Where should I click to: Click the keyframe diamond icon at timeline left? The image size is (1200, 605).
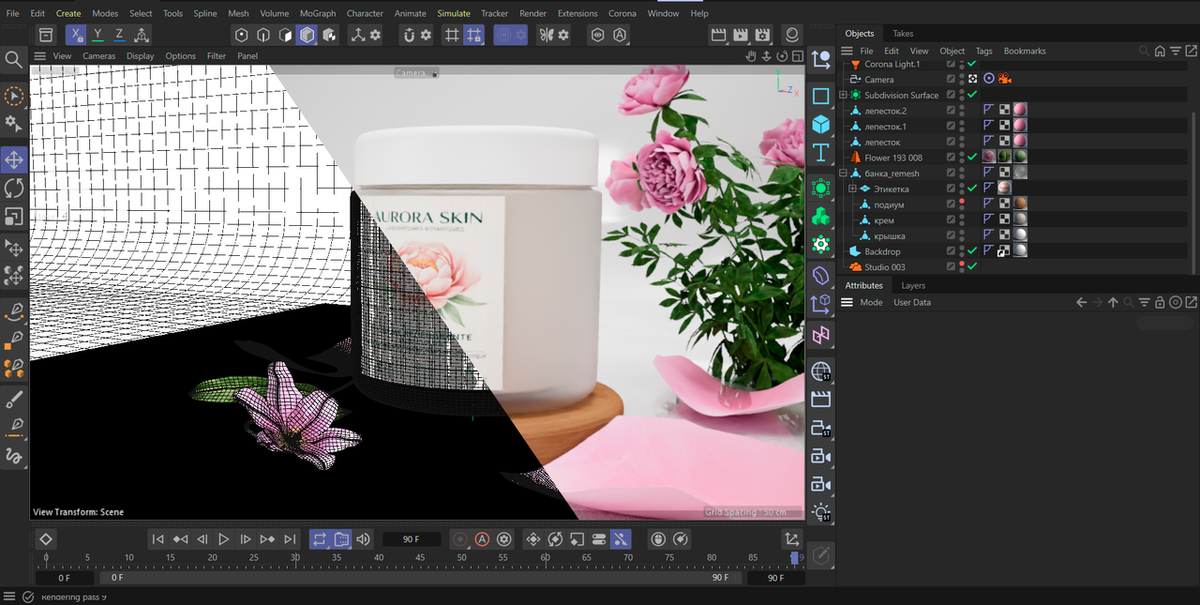pos(46,539)
